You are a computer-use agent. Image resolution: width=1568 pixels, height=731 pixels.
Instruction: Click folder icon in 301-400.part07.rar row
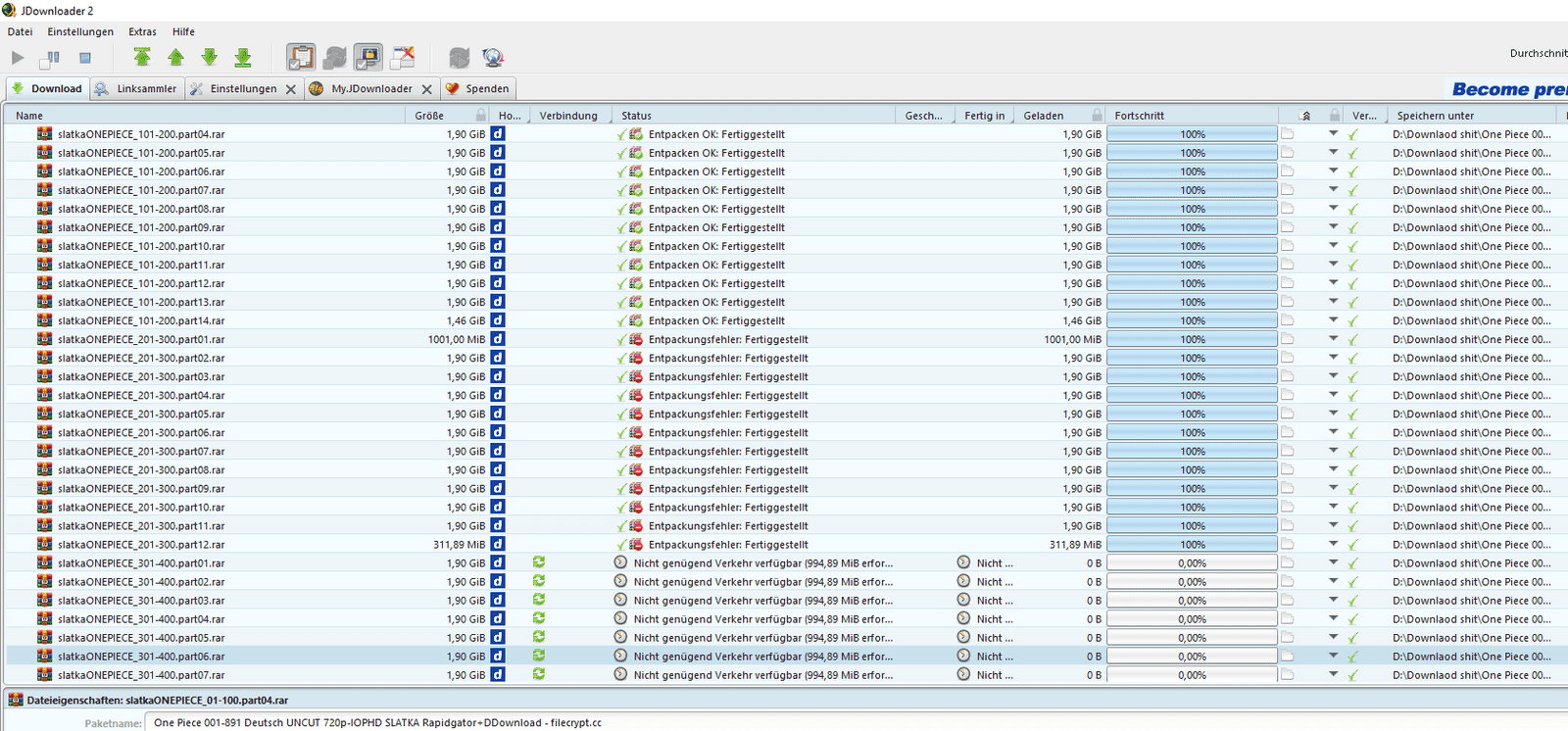(x=1287, y=674)
